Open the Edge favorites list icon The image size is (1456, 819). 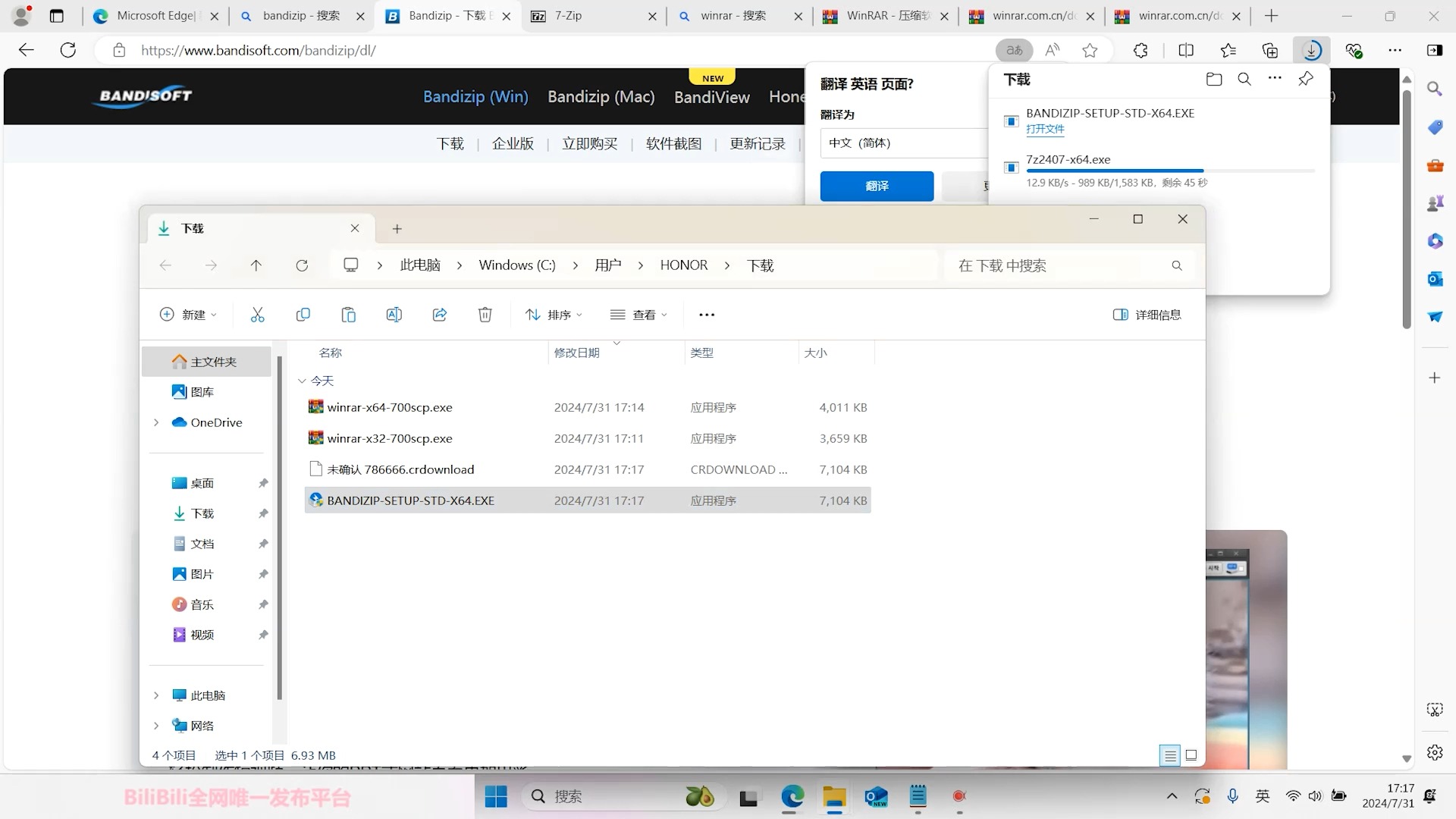point(1228,51)
